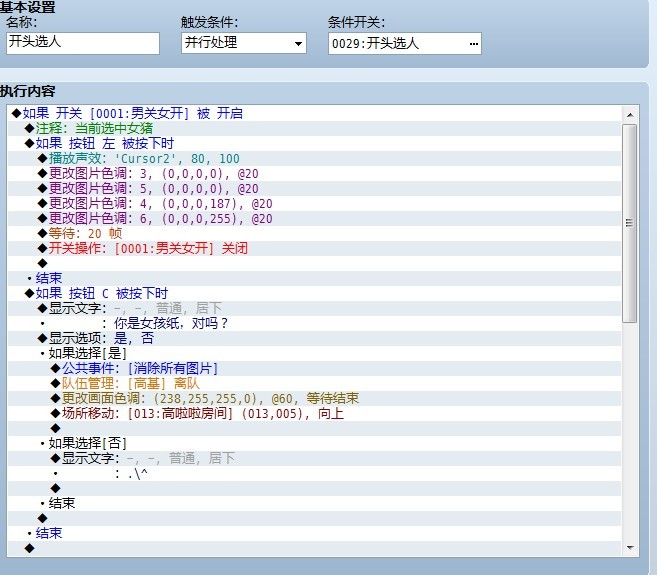657x575 pixels.
Task: Click the vertical scrollbar thumb
Action: (629, 223)
